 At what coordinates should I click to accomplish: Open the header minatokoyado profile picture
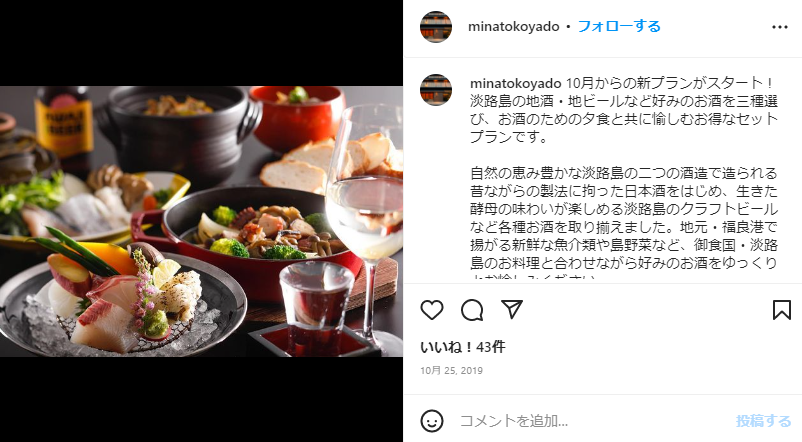[436, 27]
